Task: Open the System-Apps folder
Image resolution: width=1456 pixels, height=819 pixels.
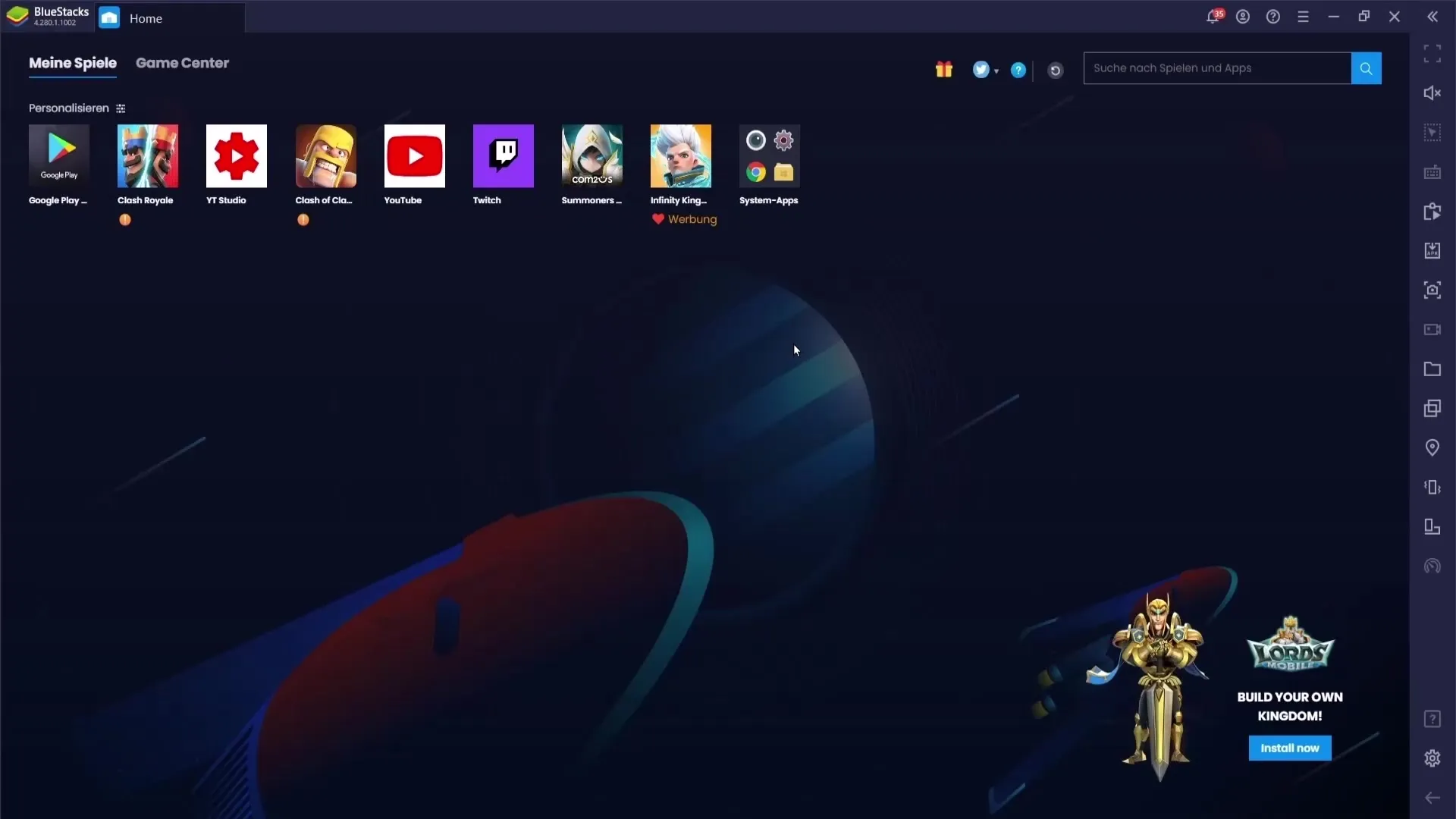Action: [769, 156]
